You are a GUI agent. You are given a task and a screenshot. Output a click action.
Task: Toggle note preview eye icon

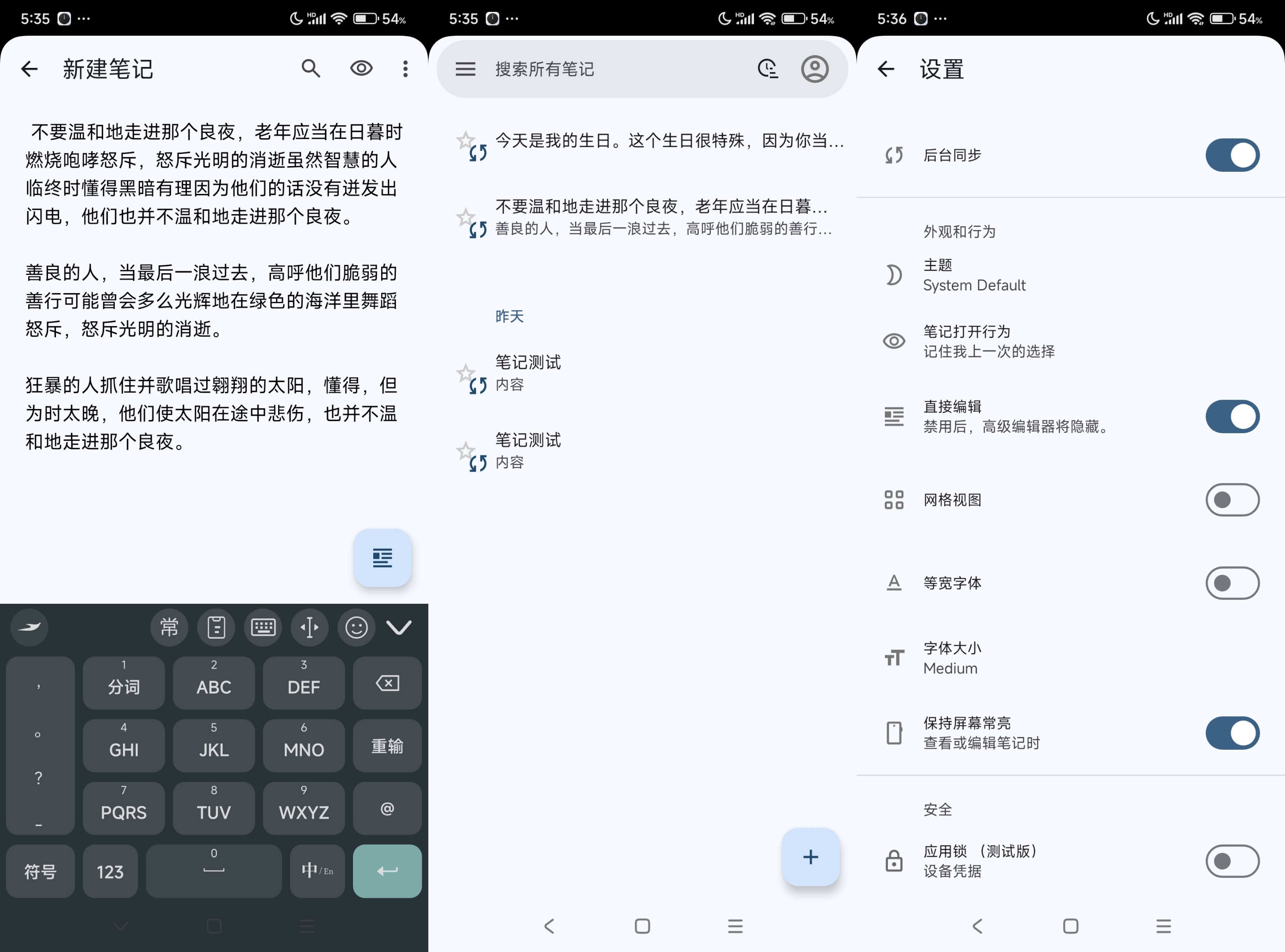click(361, 69)
